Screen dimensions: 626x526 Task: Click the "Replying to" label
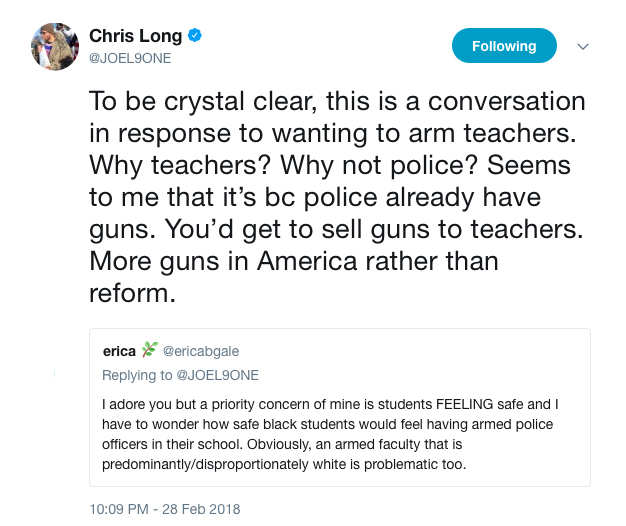point(135,375)
